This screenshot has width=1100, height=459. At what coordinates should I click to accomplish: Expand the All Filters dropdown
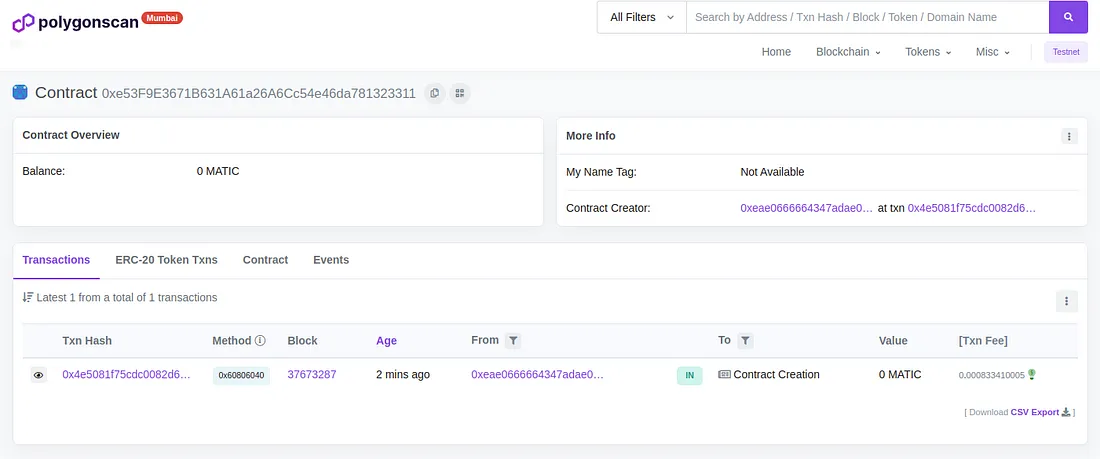642,17
